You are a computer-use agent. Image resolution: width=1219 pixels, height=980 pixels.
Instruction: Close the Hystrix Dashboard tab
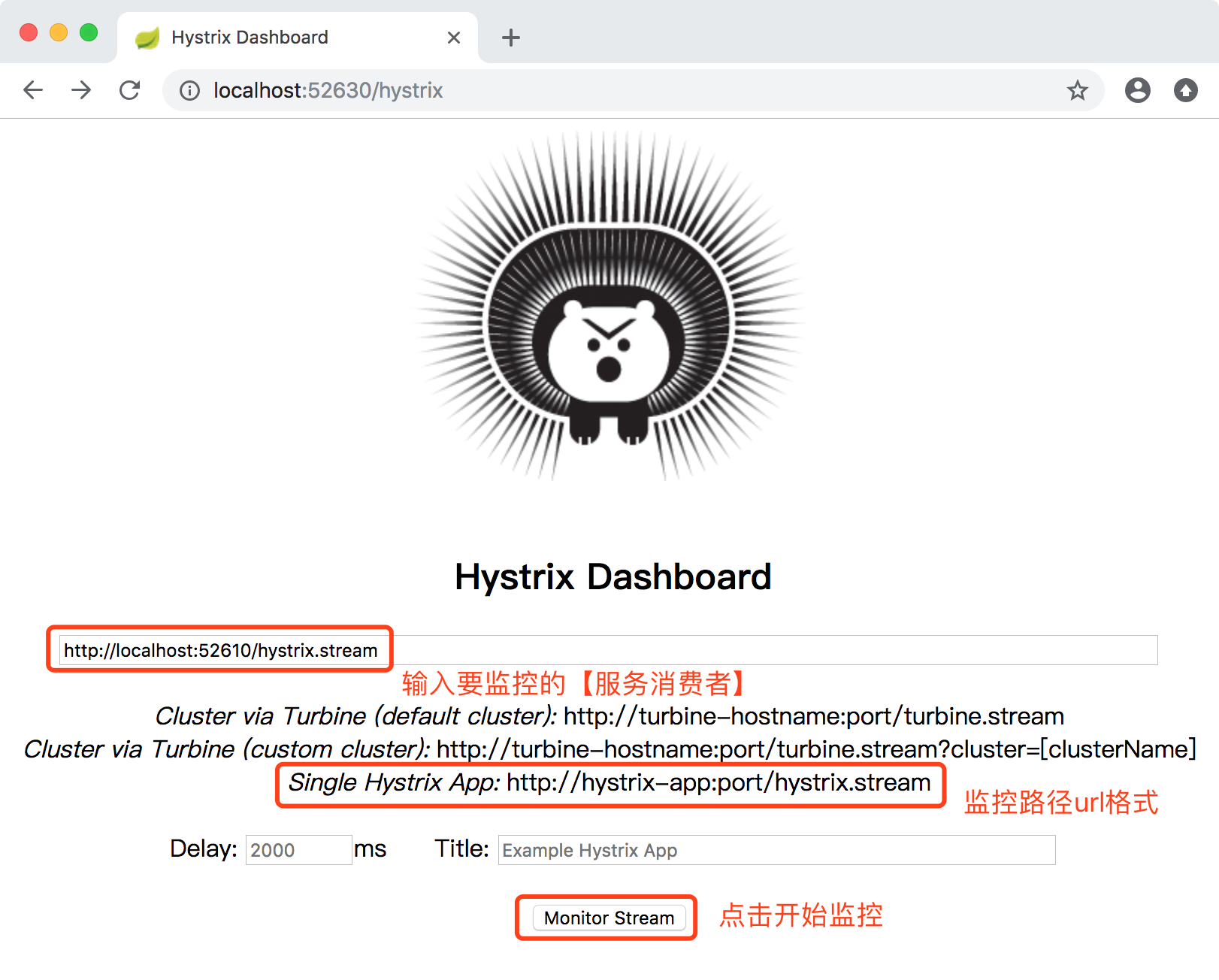pos(454,38)
